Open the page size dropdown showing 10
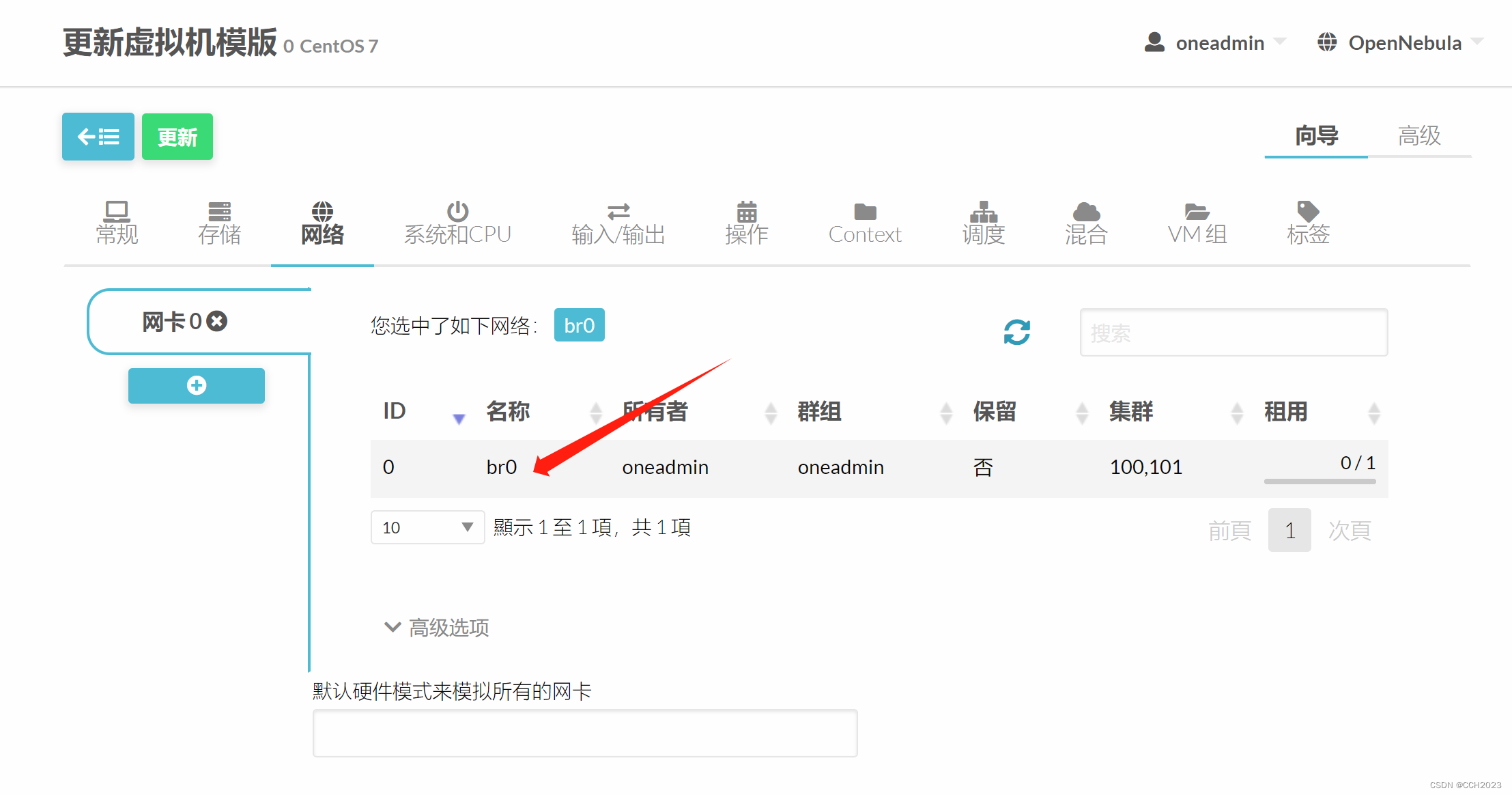 point(427,527)
